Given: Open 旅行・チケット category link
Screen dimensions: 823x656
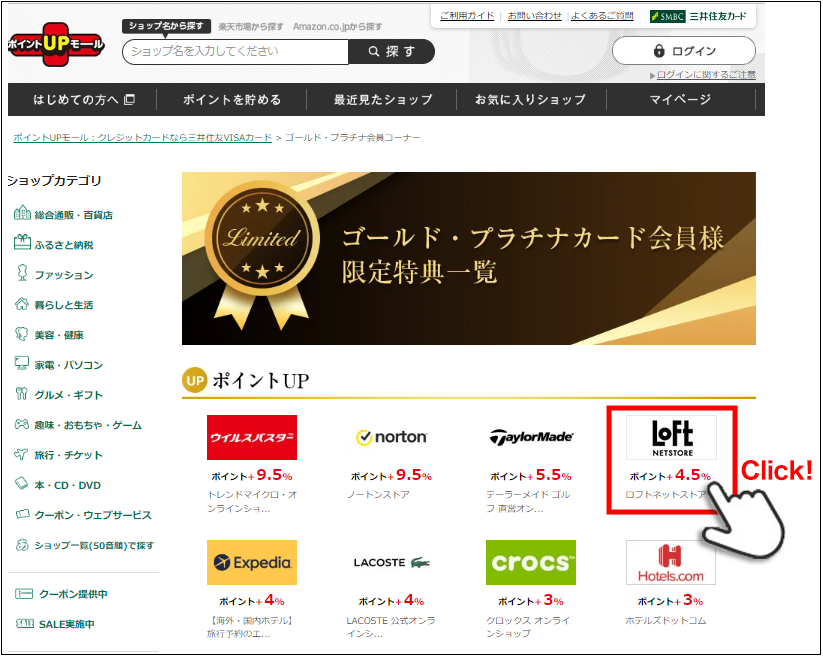Looking at the screenshot, I should pos(69,455).
